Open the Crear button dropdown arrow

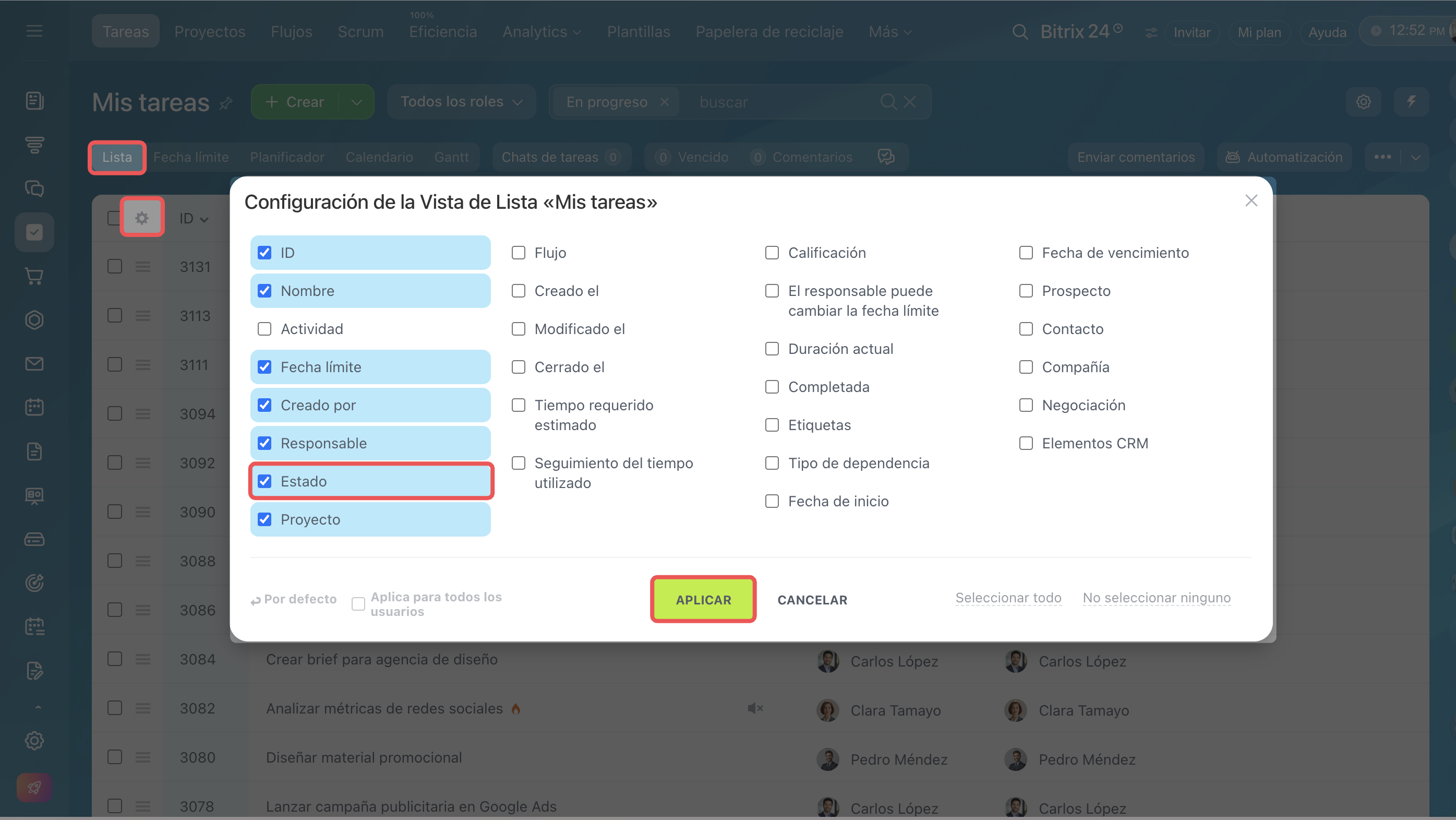(357, 102)
